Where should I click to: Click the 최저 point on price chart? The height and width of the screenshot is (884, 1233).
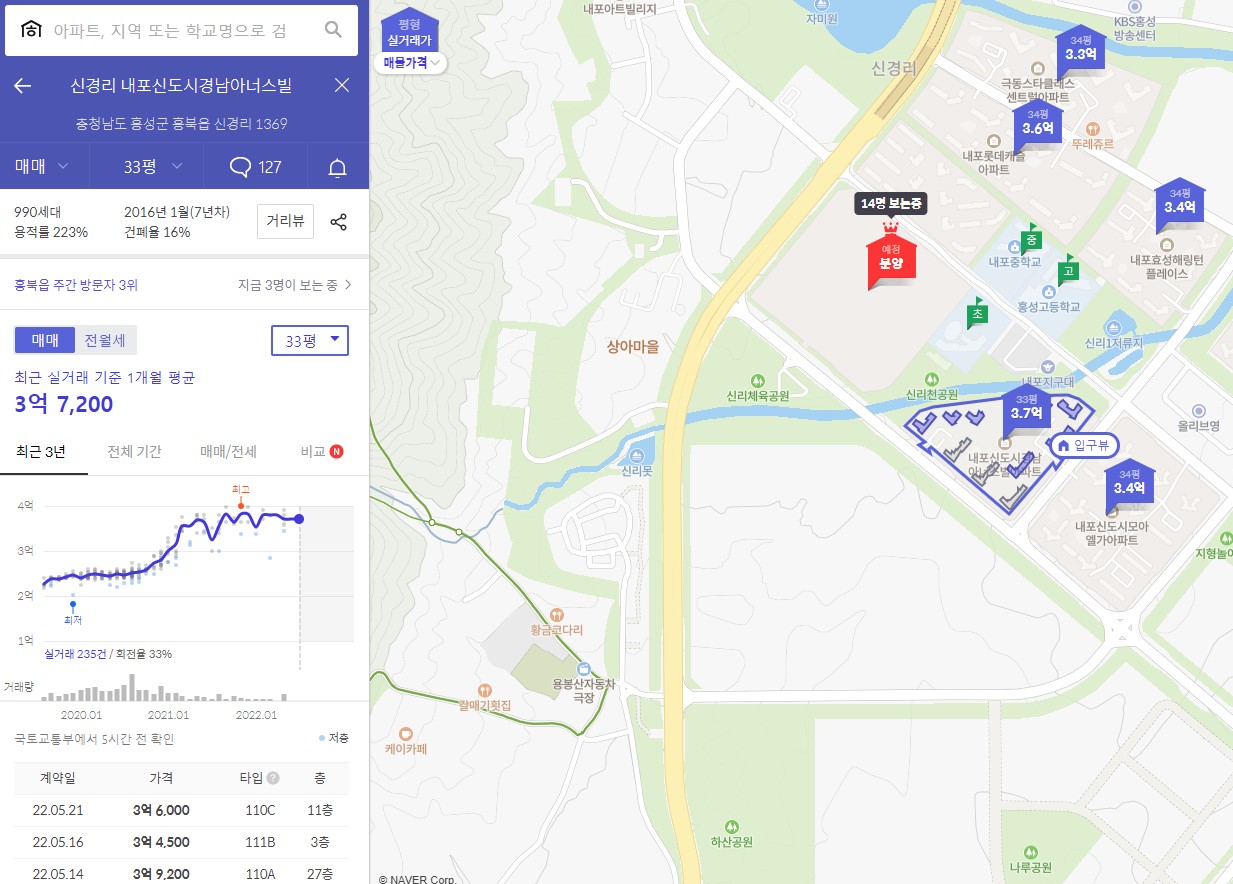(x=72, y=605)
